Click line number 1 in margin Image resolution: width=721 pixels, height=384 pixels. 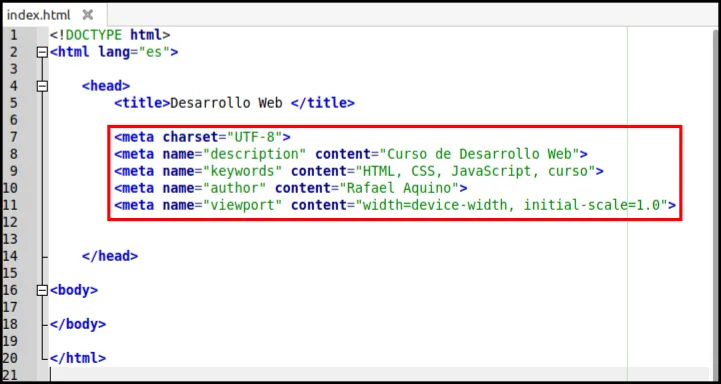tap(13, 35)
